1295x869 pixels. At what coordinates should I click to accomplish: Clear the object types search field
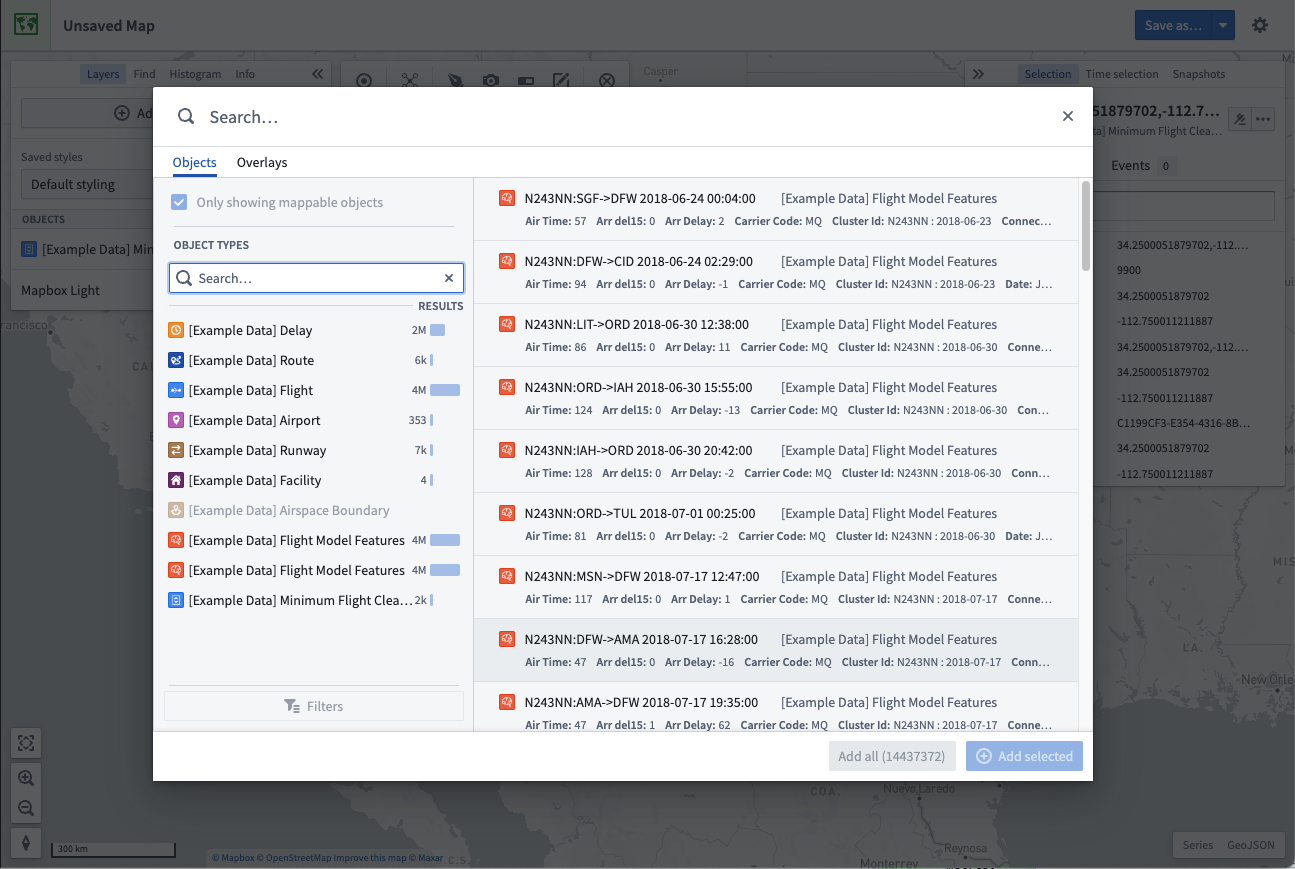[449, 278]
